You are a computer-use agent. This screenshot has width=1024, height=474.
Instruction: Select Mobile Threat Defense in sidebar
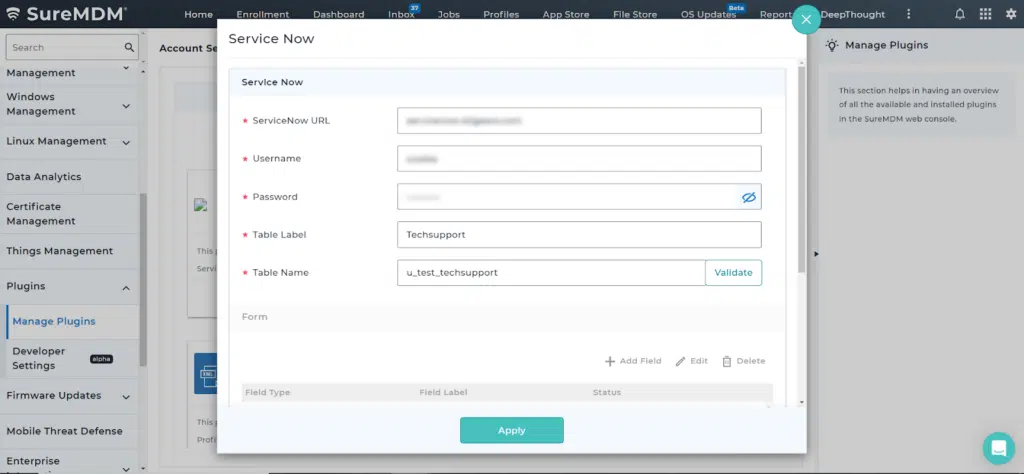point(64,431)
